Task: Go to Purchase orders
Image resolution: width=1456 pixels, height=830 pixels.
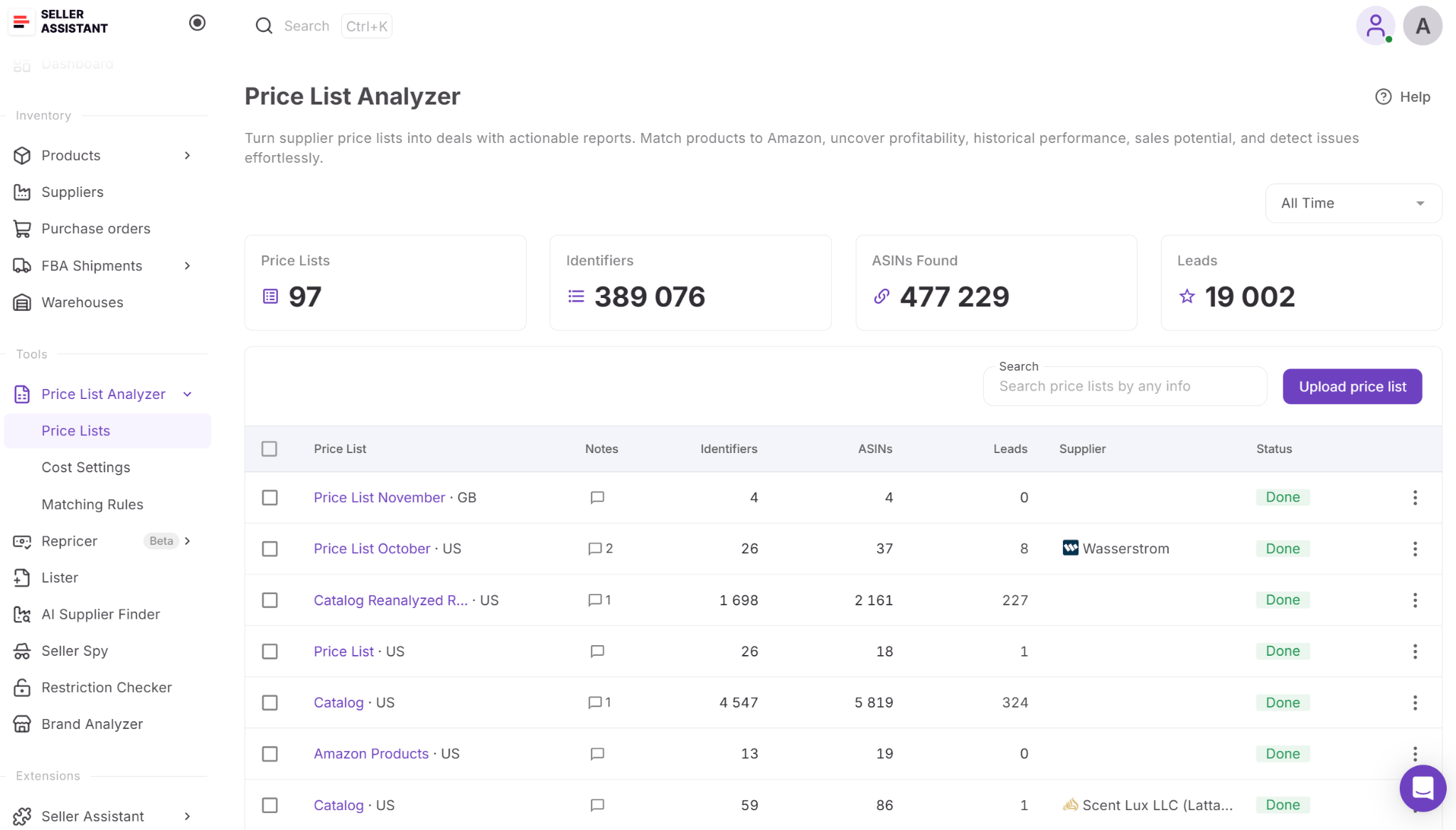Action: point(96,228)
